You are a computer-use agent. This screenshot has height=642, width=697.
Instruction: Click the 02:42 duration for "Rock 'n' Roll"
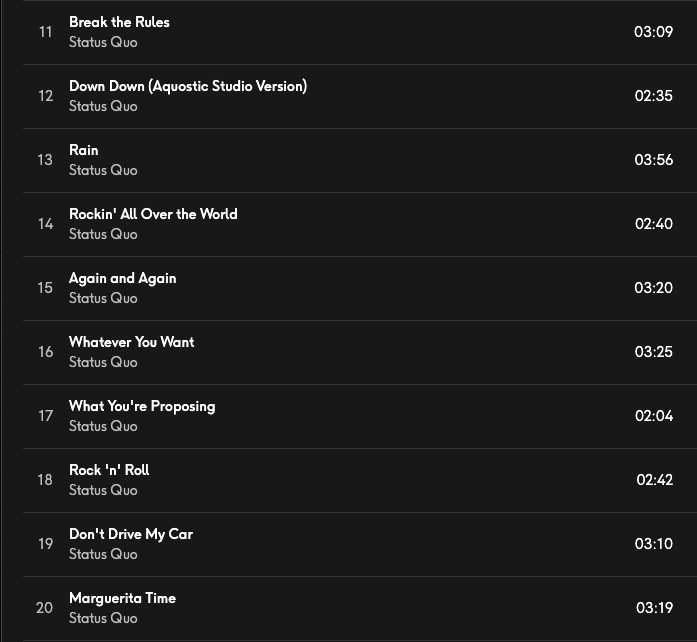tap(654, 480)
